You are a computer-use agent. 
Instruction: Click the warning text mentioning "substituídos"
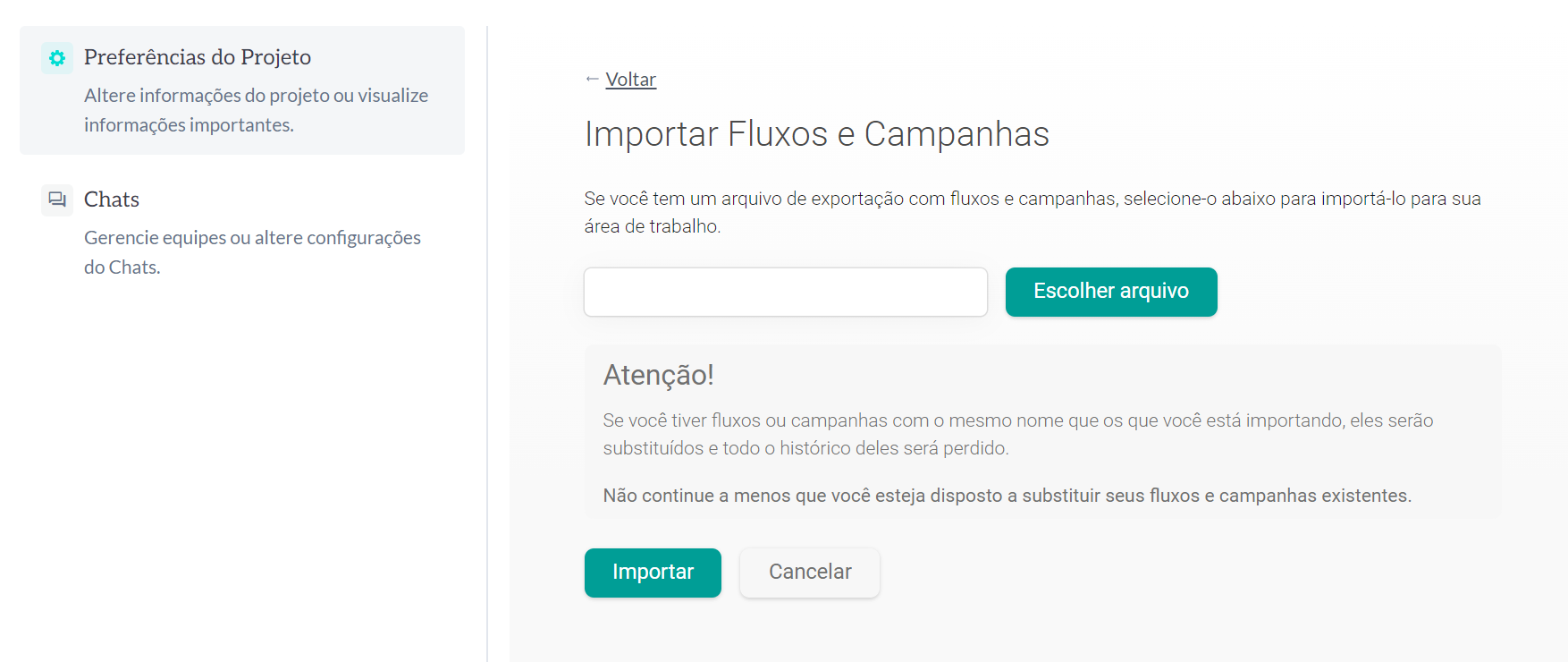click(805, 448)
